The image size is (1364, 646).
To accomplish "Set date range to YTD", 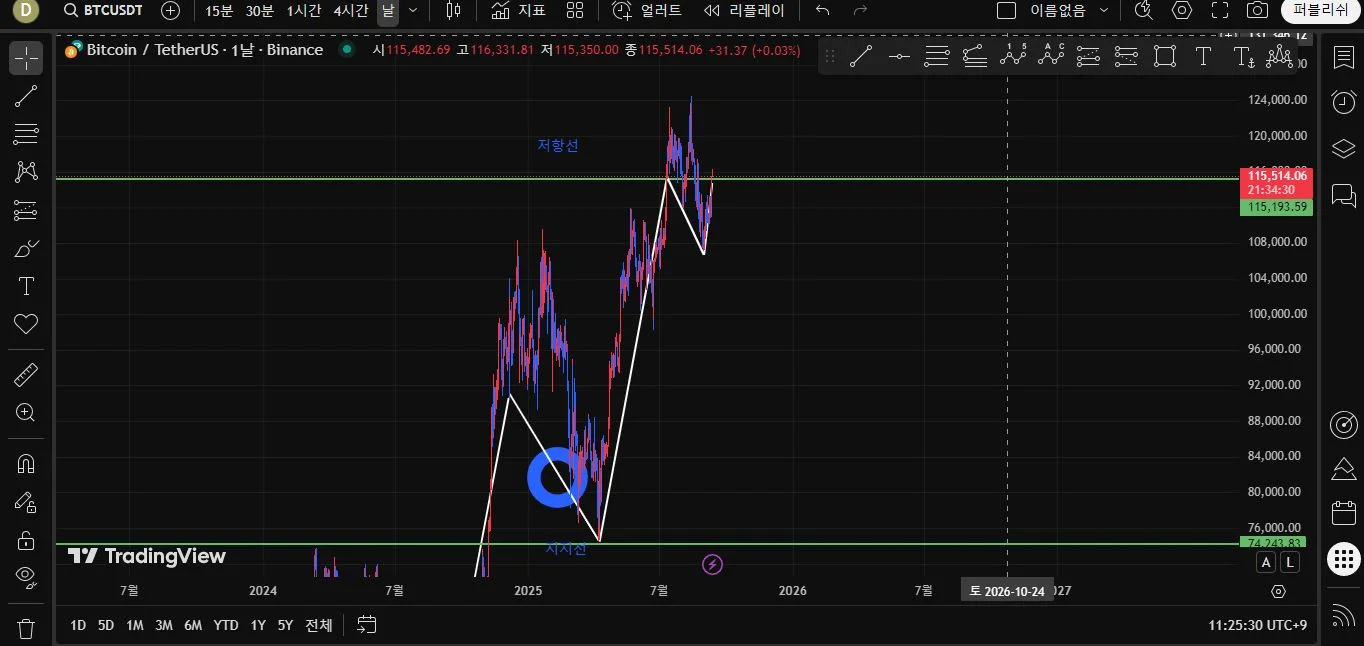I will 226,625.
